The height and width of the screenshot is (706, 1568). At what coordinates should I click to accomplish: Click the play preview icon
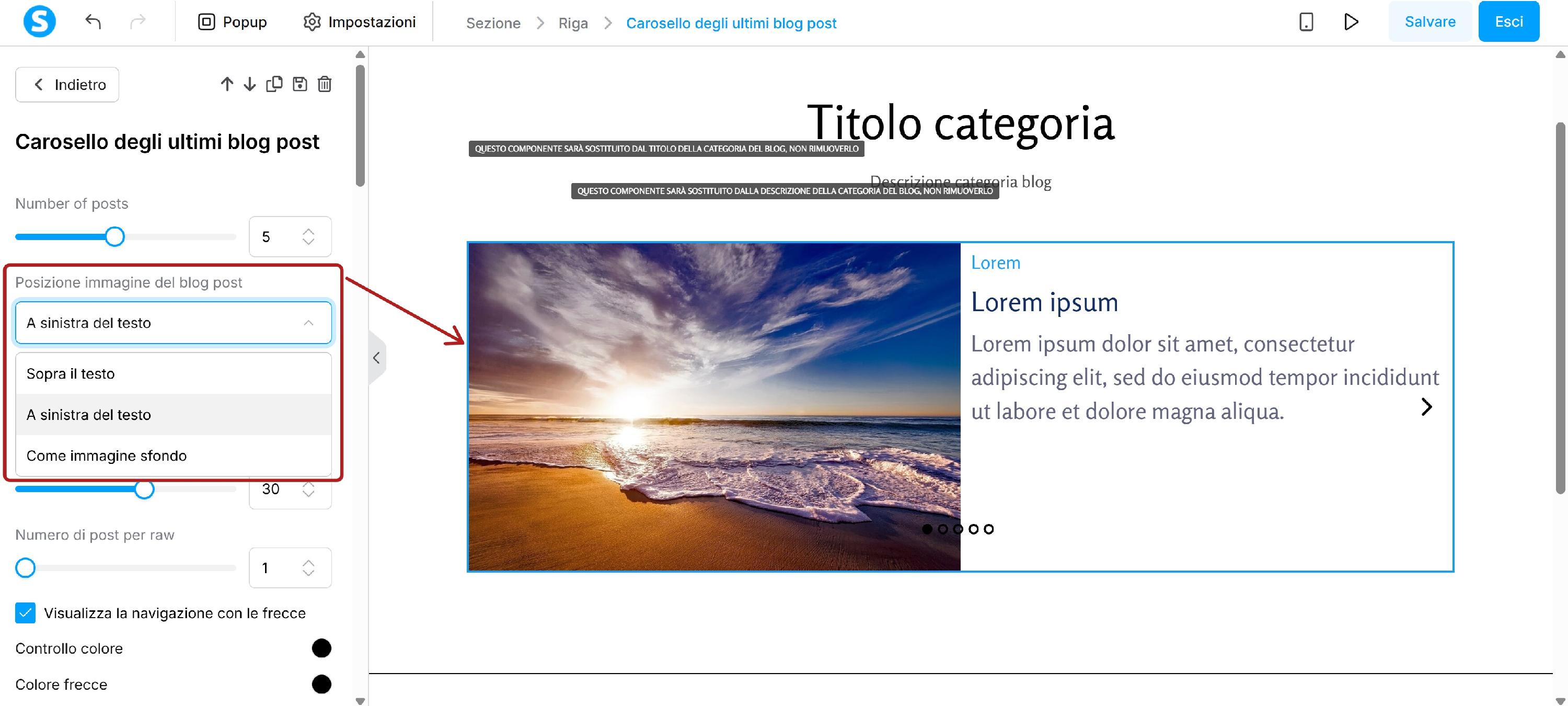pos(1351,22)
